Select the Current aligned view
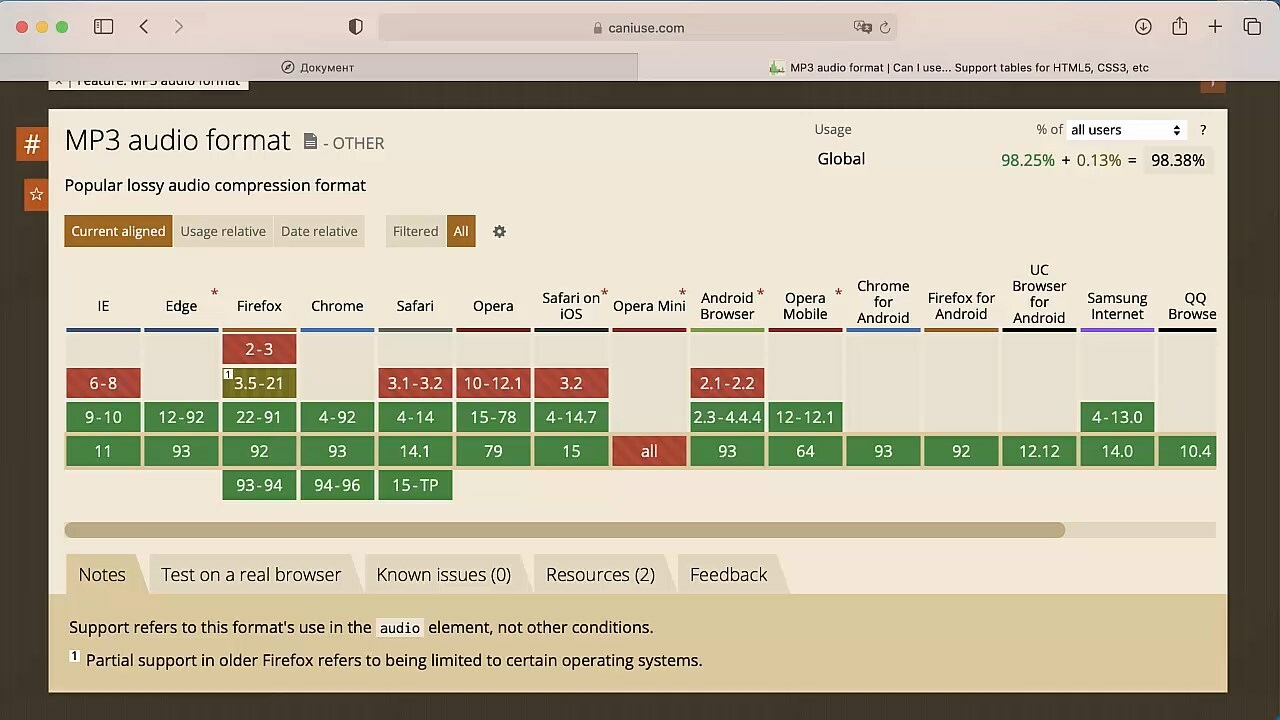The image size is (1280, 720). 118,231
